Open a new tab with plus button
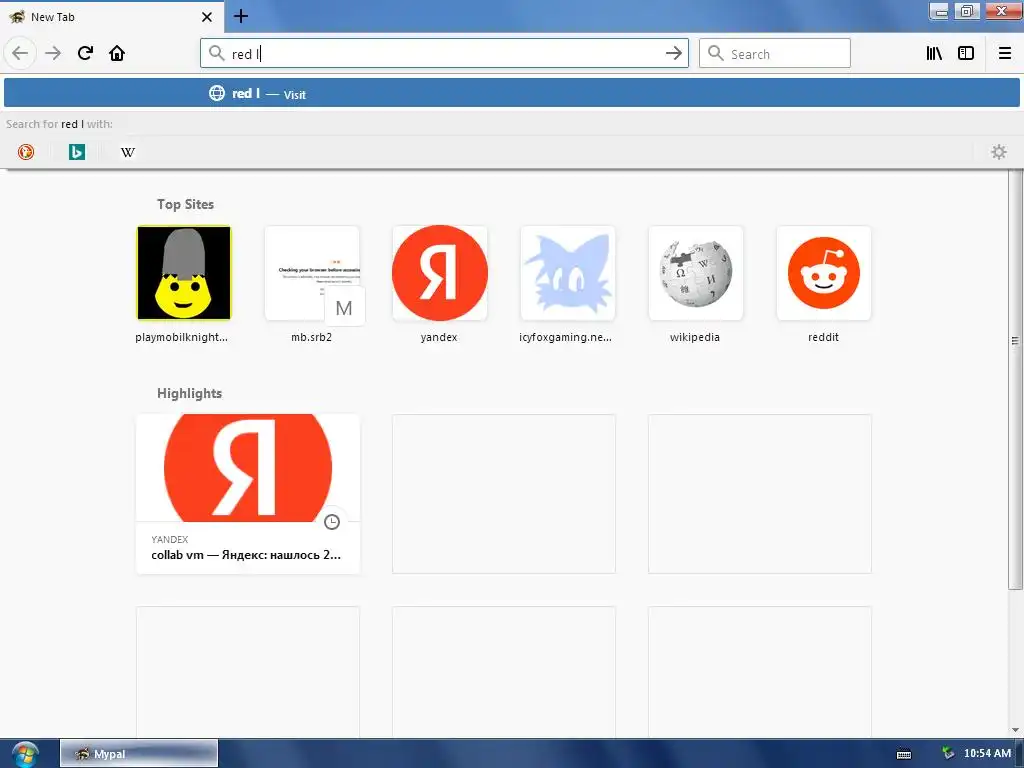The height and width of the screenshot is (768, 1024). 241,16
